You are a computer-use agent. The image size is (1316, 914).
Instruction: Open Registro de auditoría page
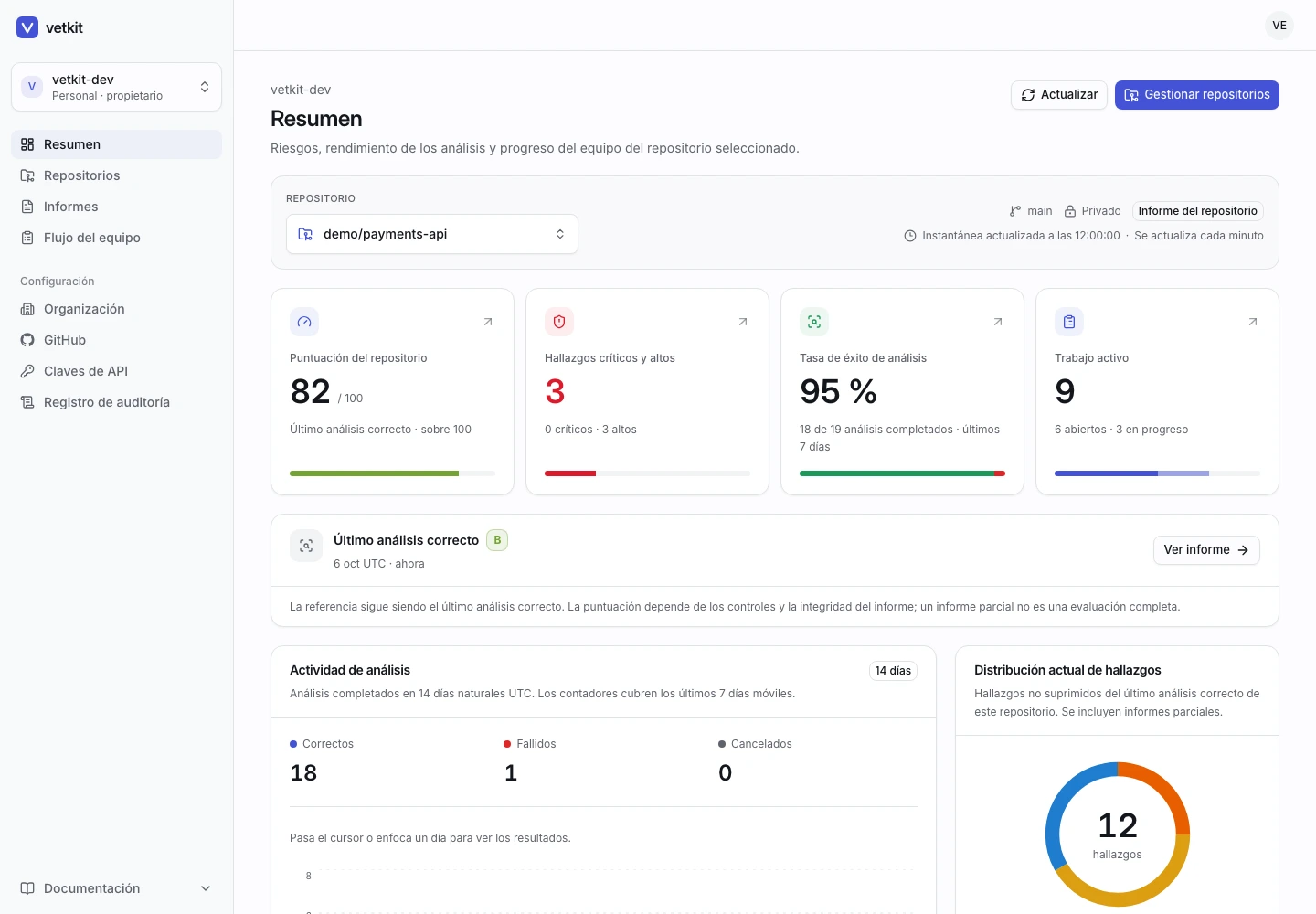(x=116, y=402)
